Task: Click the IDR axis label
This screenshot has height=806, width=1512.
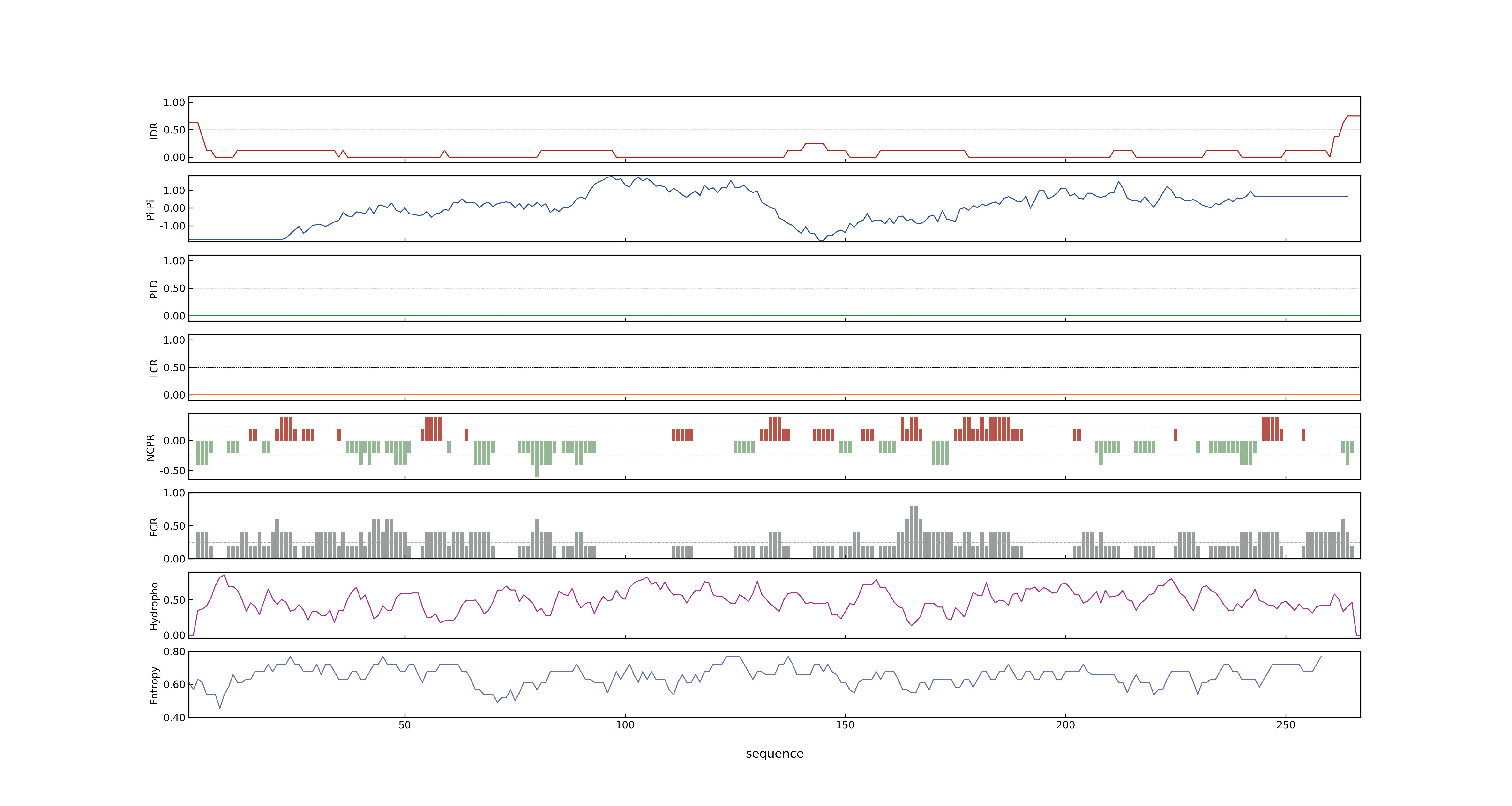Action: click(154, 130)
